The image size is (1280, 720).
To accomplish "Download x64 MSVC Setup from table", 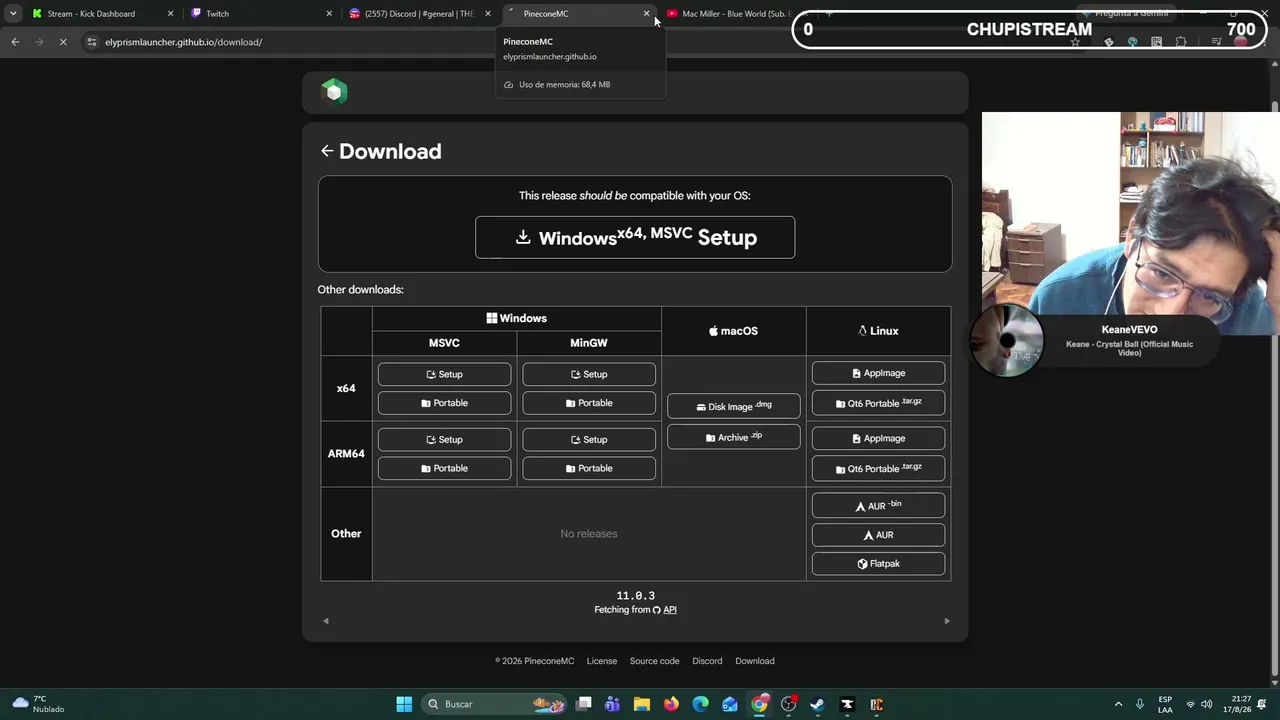I will pyautogui.click(x=444, y=374).
